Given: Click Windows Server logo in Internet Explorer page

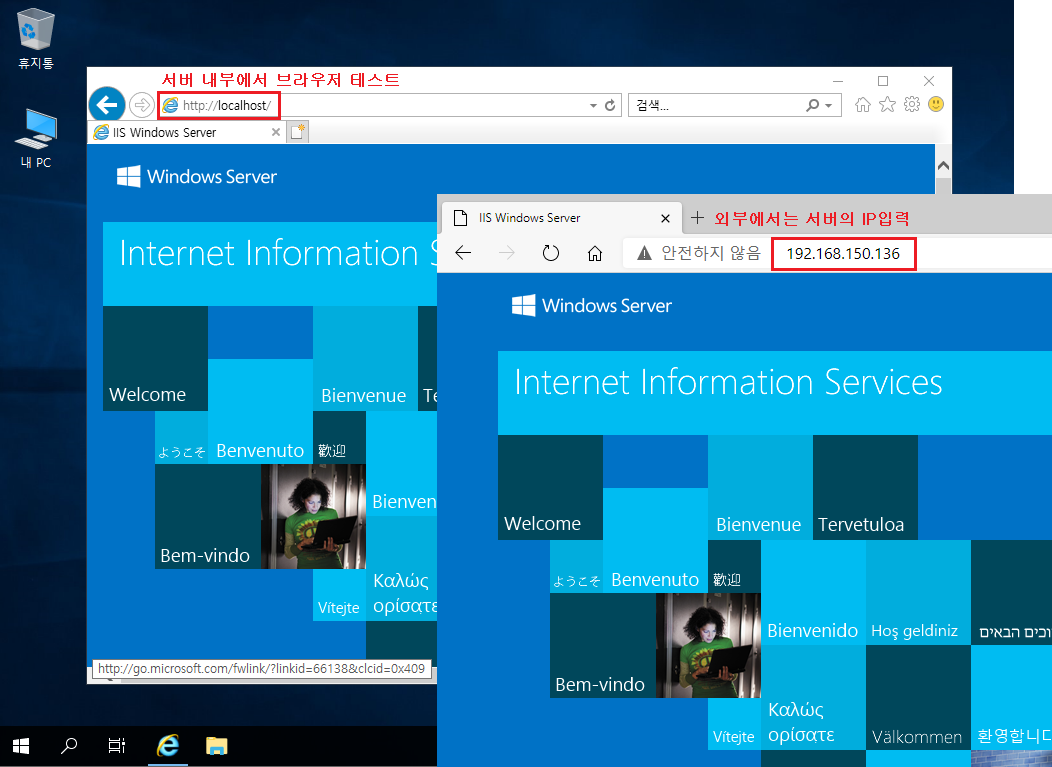Looking at the screenshot, I should pyautogui.click(x=197, y=176).
